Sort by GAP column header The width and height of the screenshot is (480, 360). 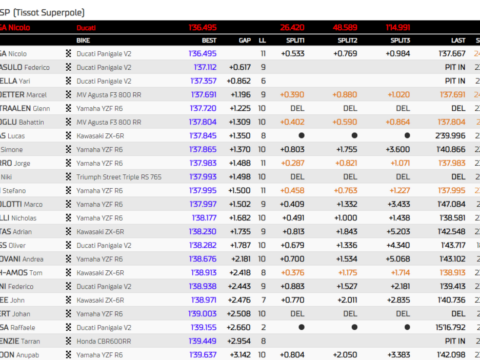point(245,40)
